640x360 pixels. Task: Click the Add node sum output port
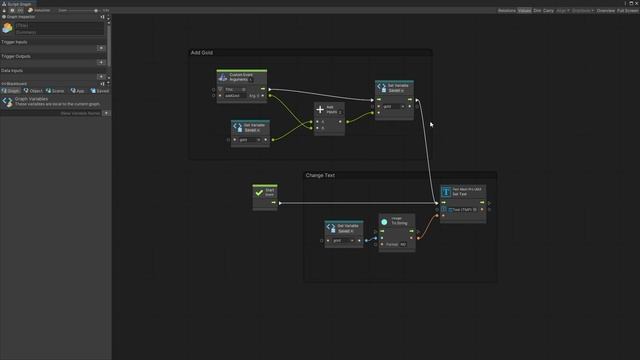tap(347, 122)
